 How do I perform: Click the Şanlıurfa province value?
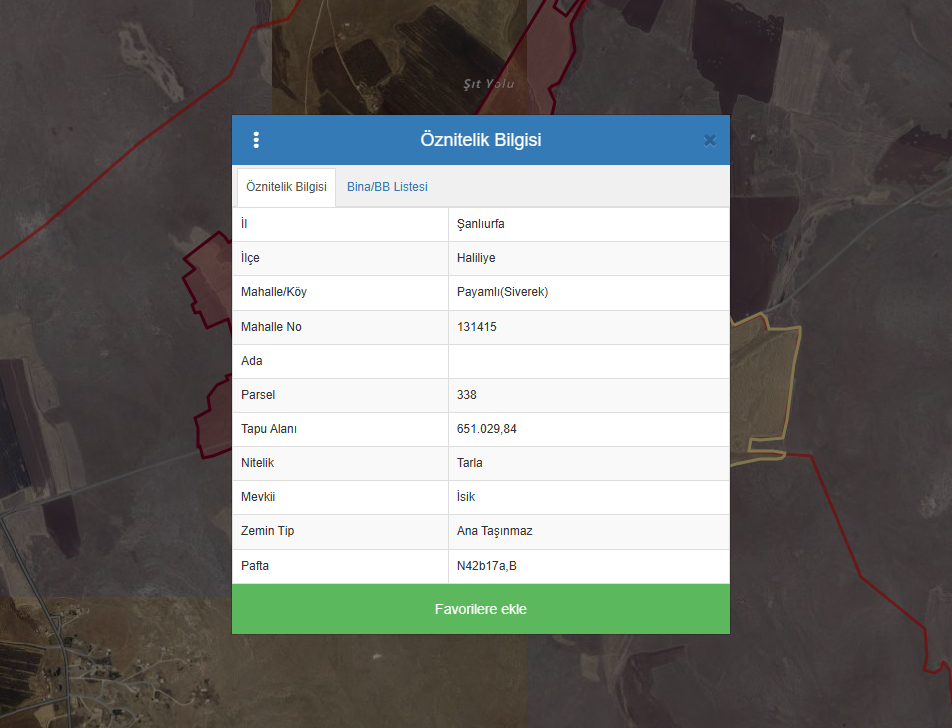tap(481, 224)
